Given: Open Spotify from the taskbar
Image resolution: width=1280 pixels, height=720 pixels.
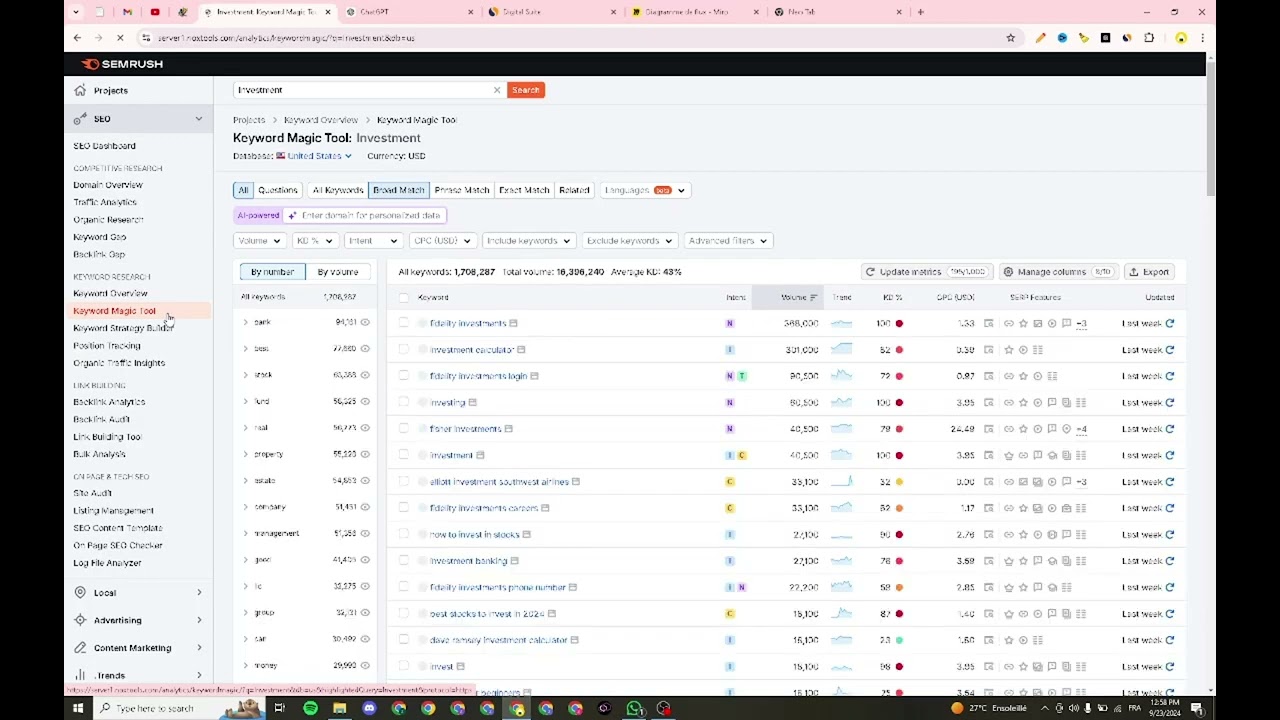Looking at the screenshot, I should (310, 708).
